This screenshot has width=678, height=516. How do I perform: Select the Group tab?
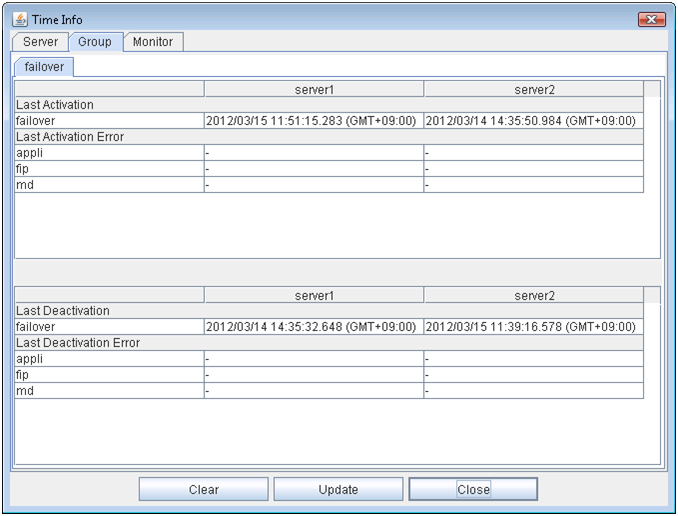coord(95,42)
